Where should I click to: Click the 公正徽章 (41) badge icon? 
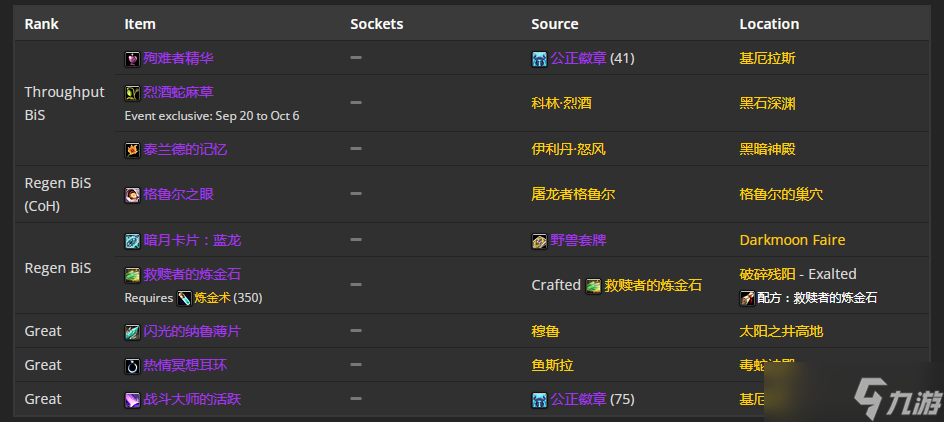(539, 59)
